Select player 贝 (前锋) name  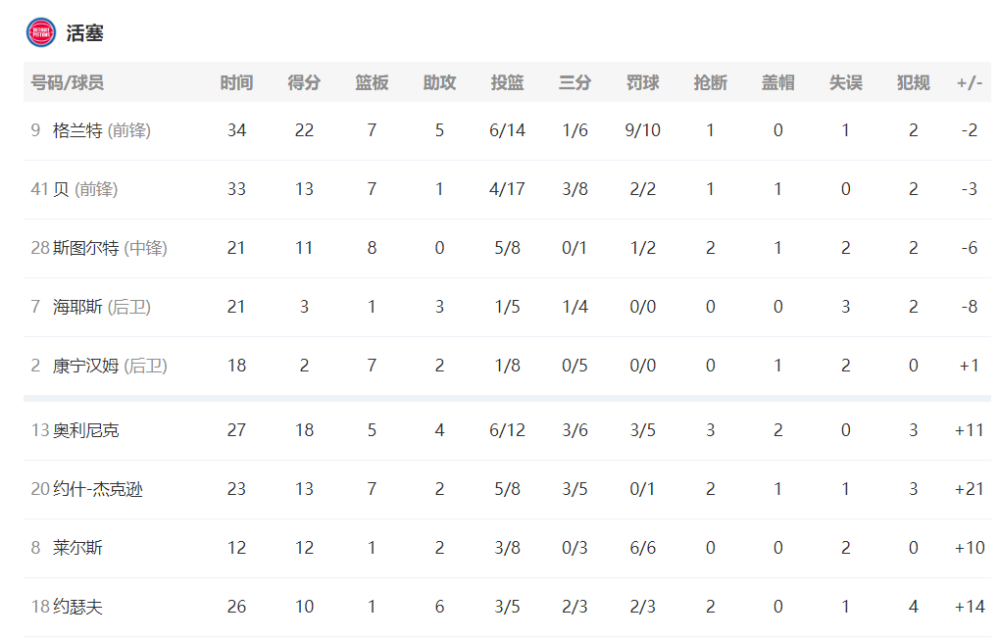(85, 189)
